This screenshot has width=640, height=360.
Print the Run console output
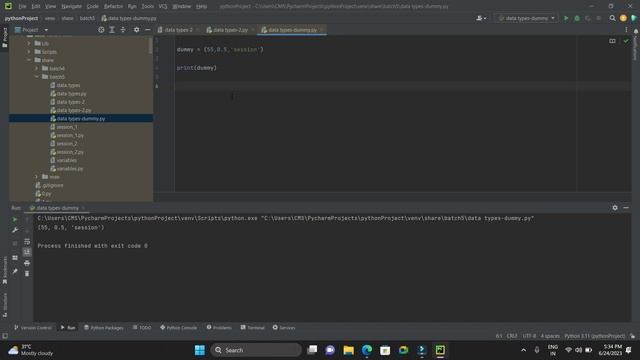click(x=27, y=263)
